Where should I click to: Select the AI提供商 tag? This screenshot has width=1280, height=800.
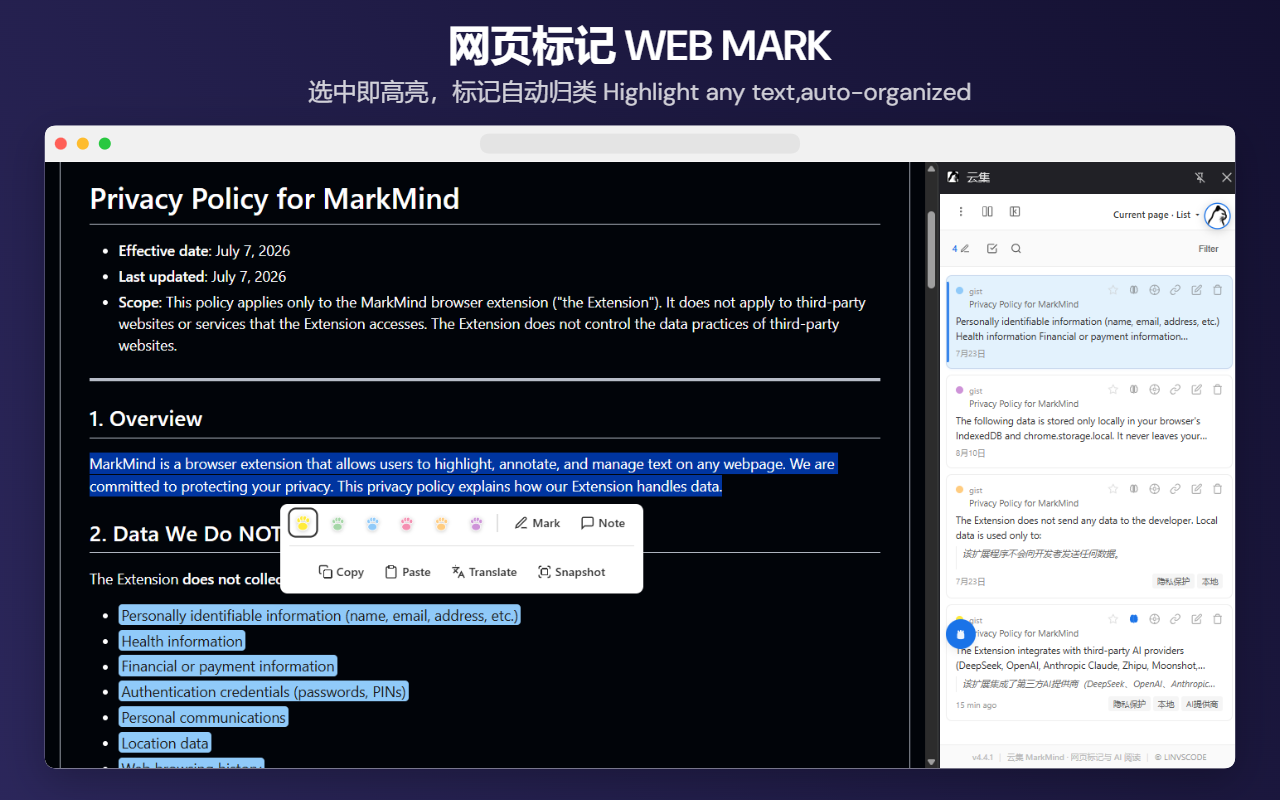(1202, 704)
